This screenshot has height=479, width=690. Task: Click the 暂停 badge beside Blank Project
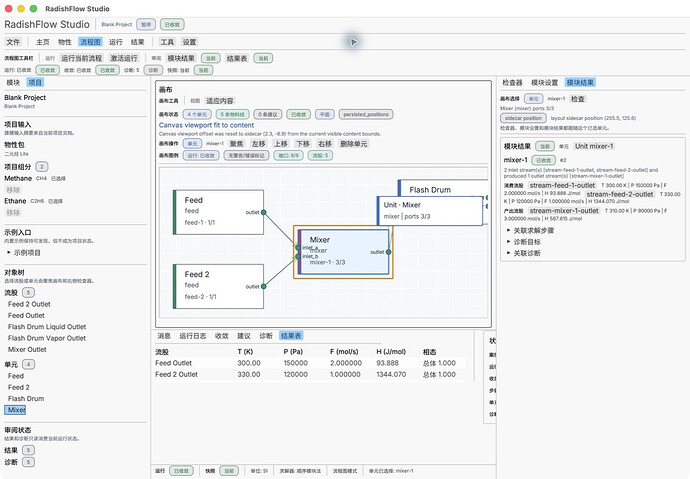(x=146, y=25)
